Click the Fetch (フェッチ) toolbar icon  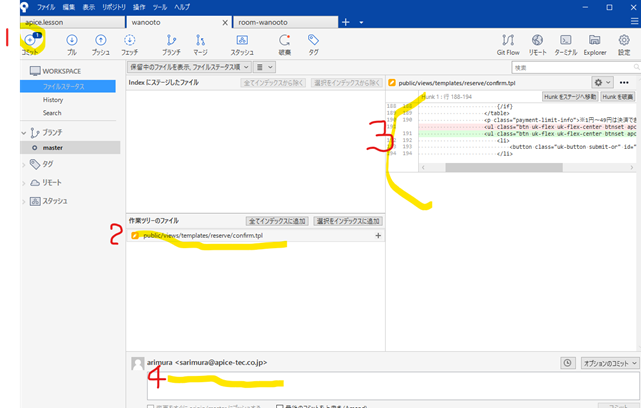click(130, 40)
